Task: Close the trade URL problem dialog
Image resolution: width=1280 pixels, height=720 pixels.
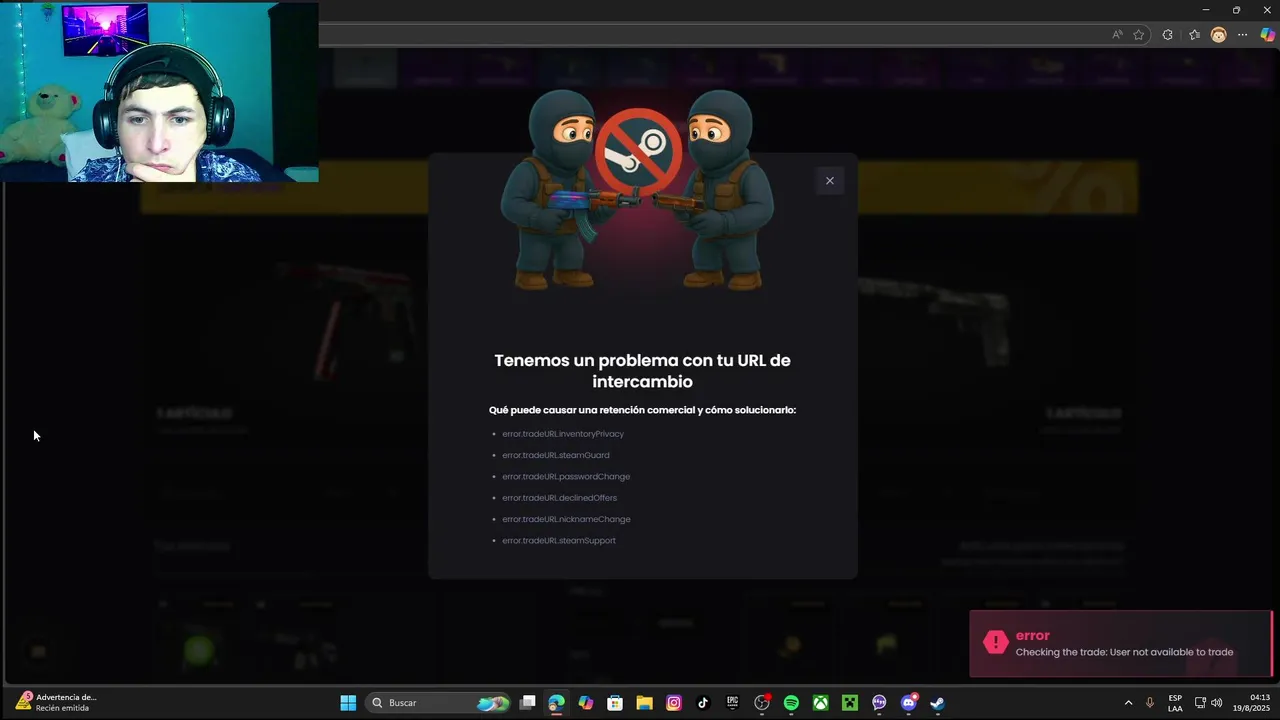Action: click(x=829, y=181)
